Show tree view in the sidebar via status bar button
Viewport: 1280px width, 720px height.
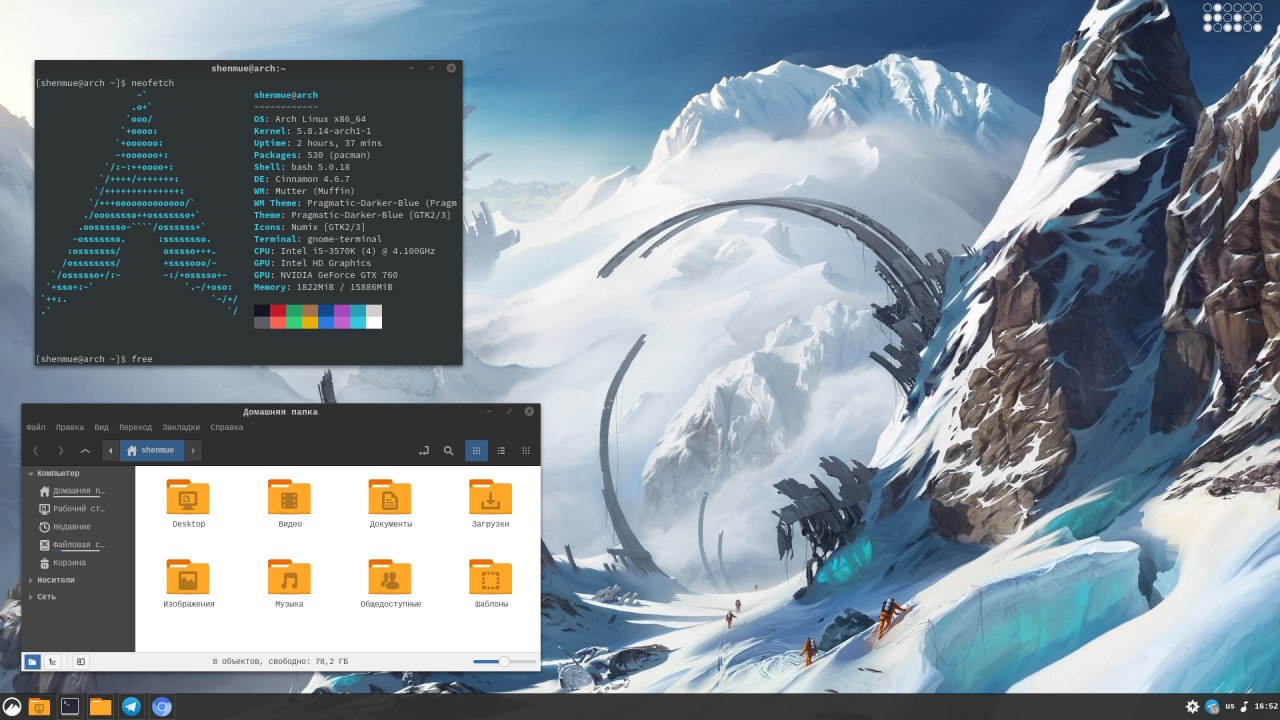[x=52, y=661]
